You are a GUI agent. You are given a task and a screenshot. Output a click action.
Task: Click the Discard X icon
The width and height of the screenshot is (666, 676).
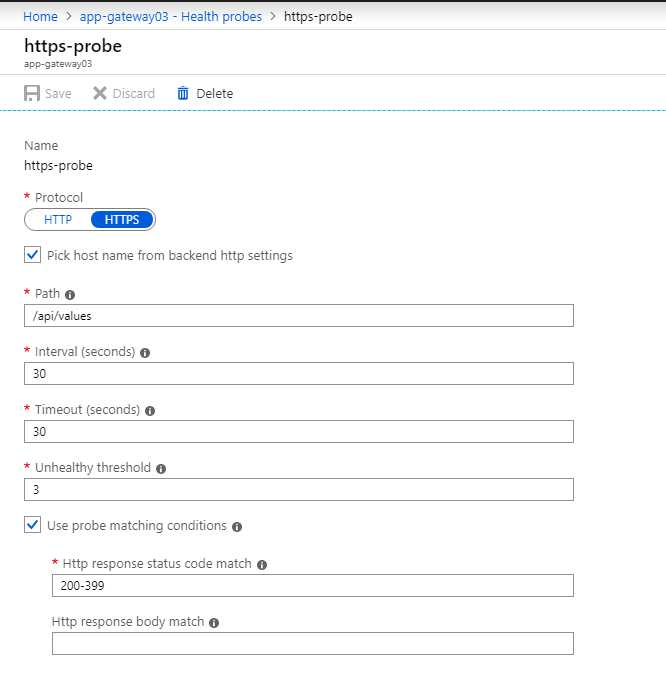pyautogui.click(x=100, y=93)
